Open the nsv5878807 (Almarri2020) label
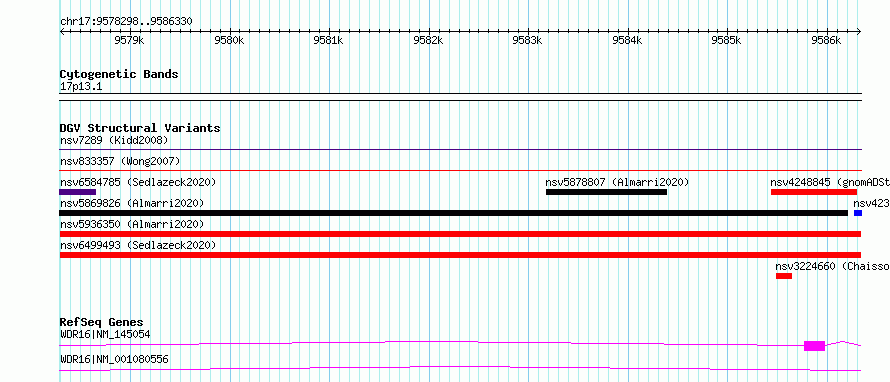This screenshot has height=382, width=890. click(617, 182)
